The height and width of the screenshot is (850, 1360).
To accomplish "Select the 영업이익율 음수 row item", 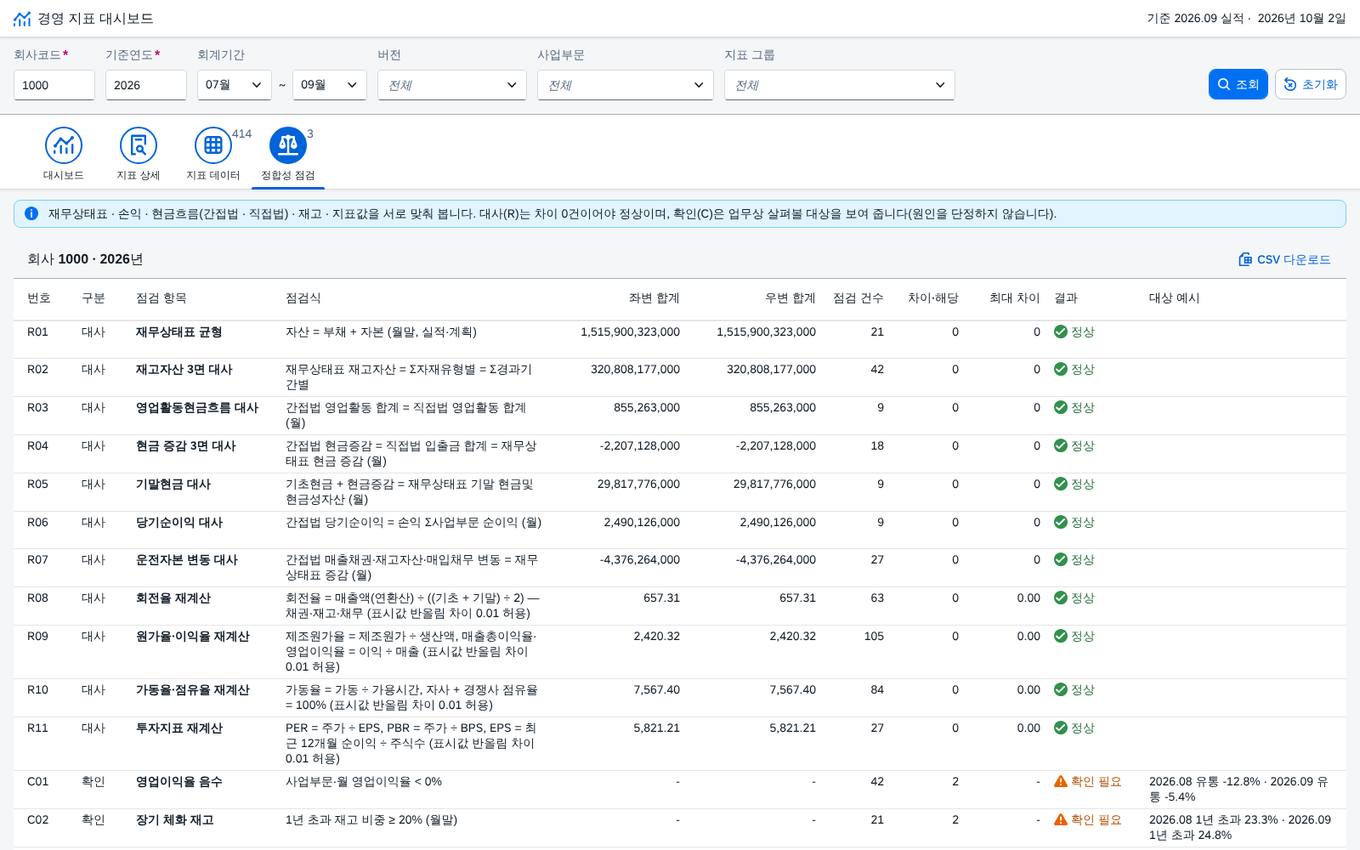I will 179,782.
